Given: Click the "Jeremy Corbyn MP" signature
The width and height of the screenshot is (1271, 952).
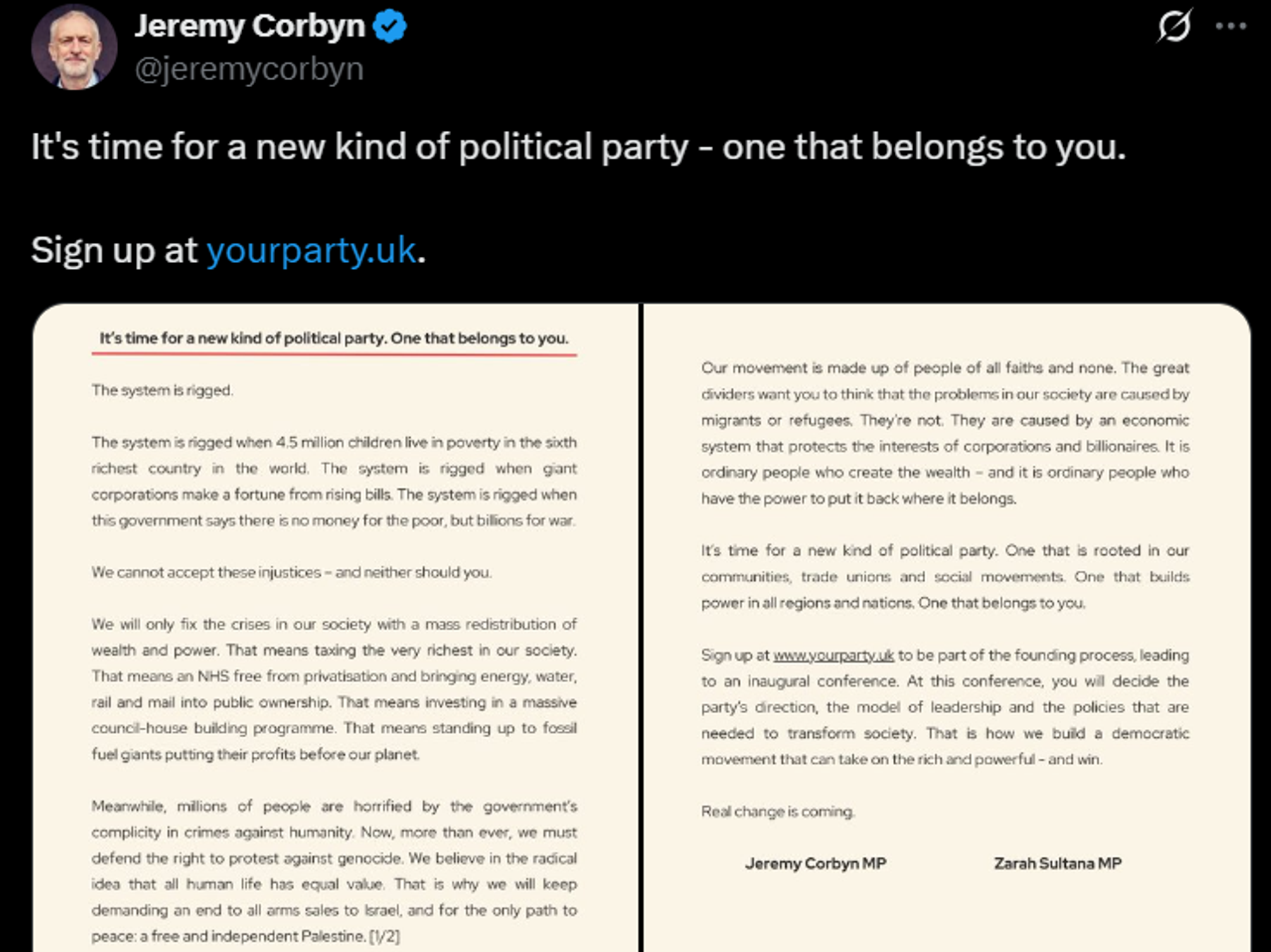Looking at the screenshot, I should click(x=815, y=864).
